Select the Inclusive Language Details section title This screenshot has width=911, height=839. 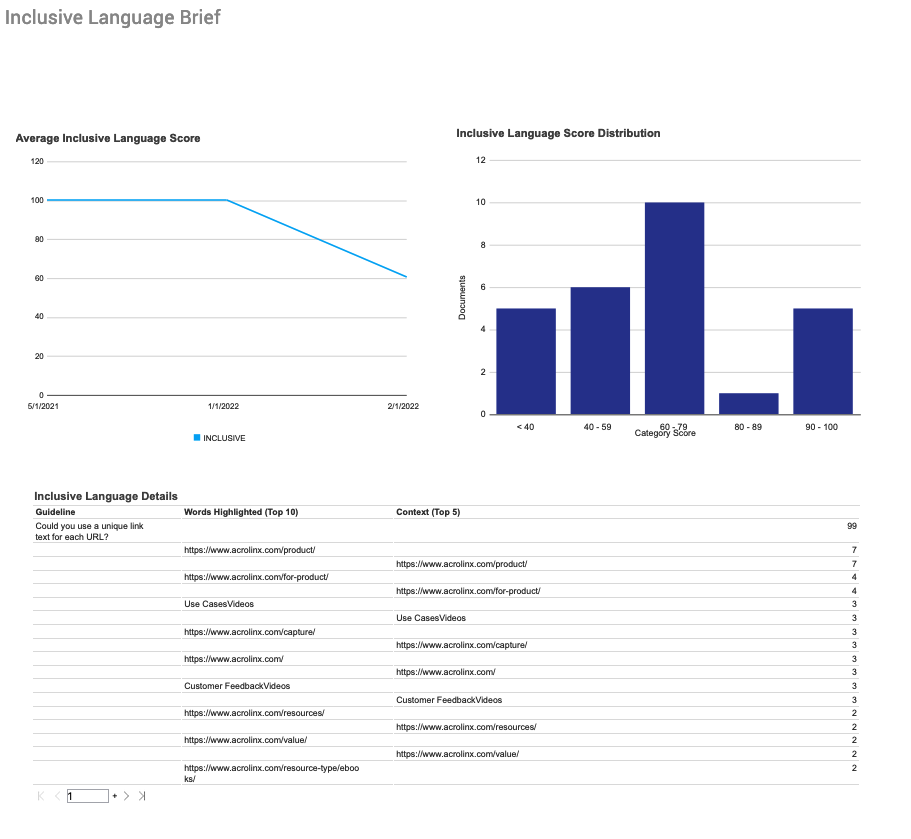[x=105, y=496]
